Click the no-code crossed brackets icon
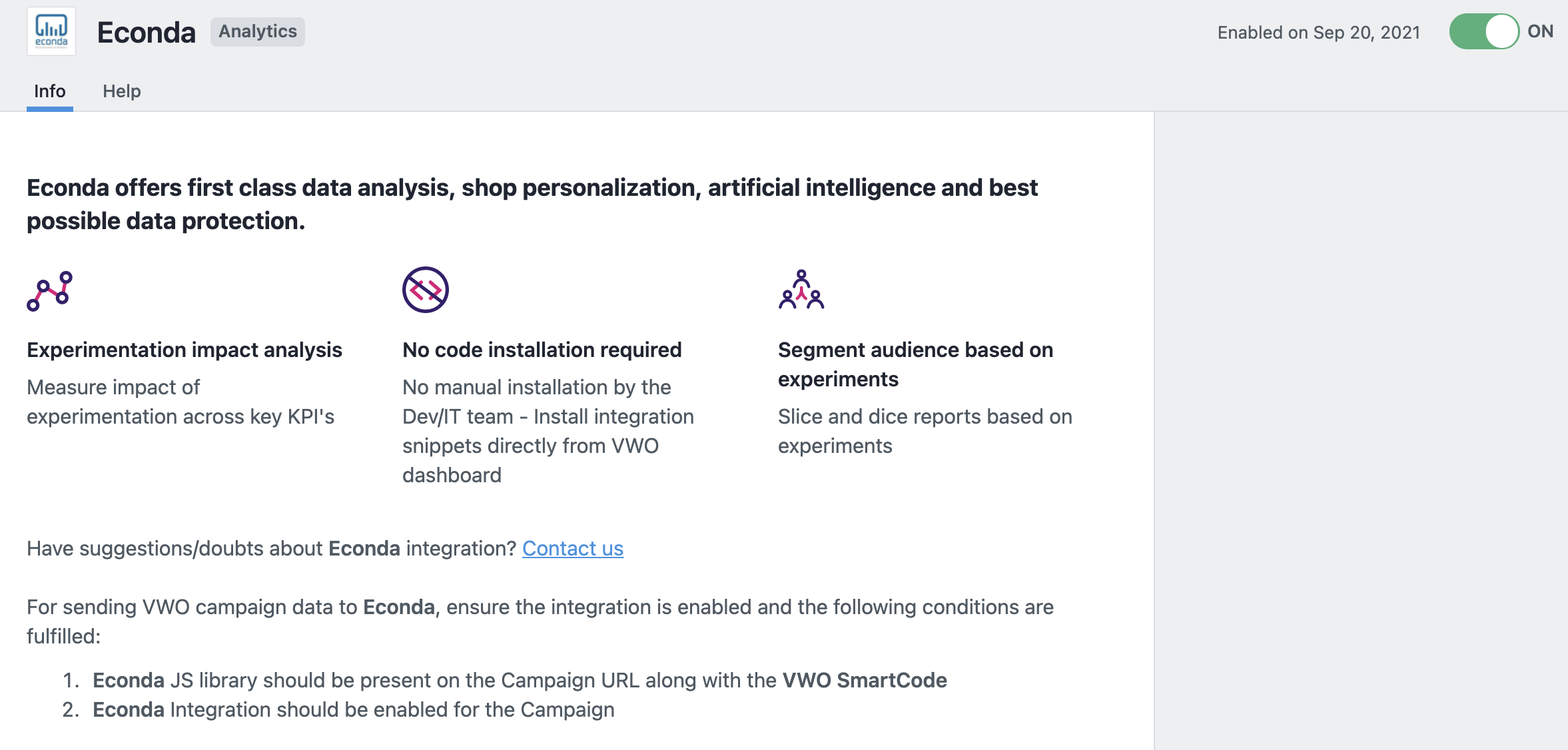 [426, 290]
